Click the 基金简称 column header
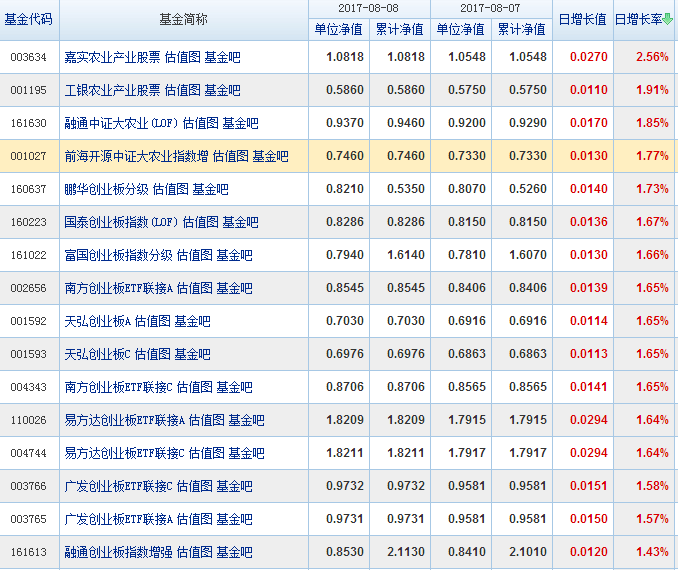The height and width of the screenshot is (570, 678). point(183,19)
